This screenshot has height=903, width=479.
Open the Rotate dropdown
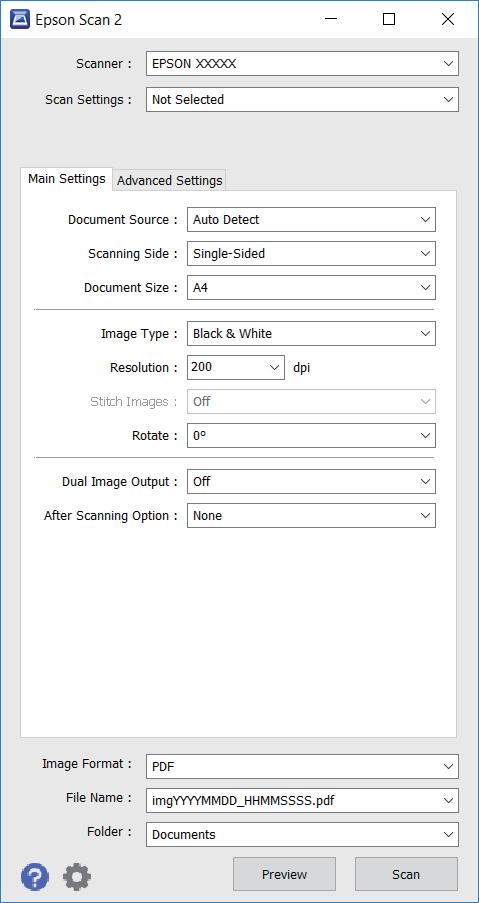[311, 435]
